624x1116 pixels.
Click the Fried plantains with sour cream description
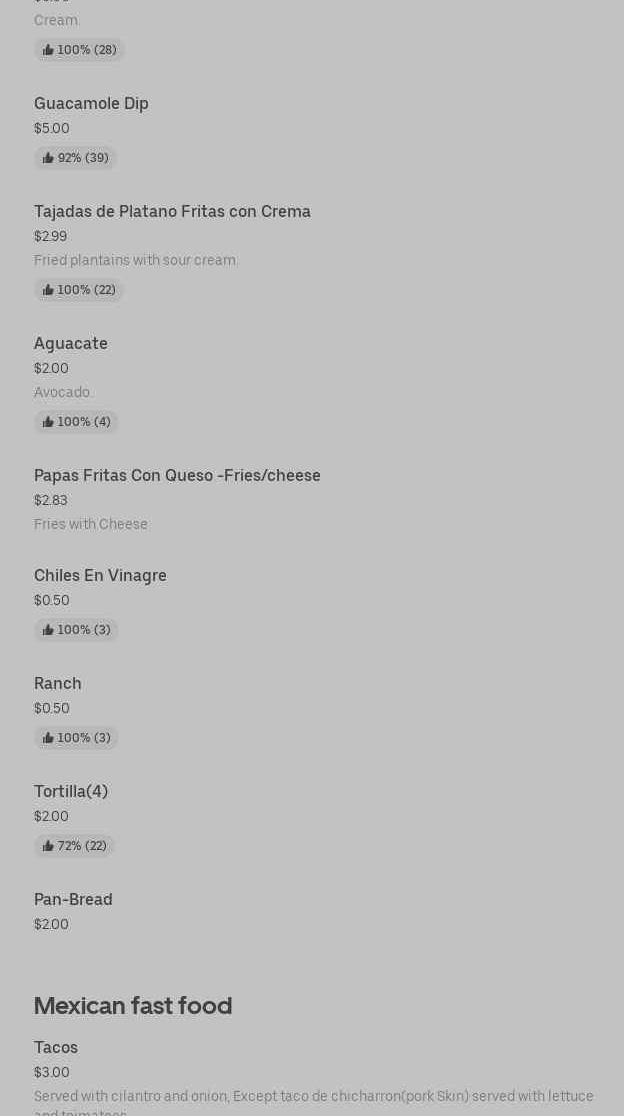136,260
